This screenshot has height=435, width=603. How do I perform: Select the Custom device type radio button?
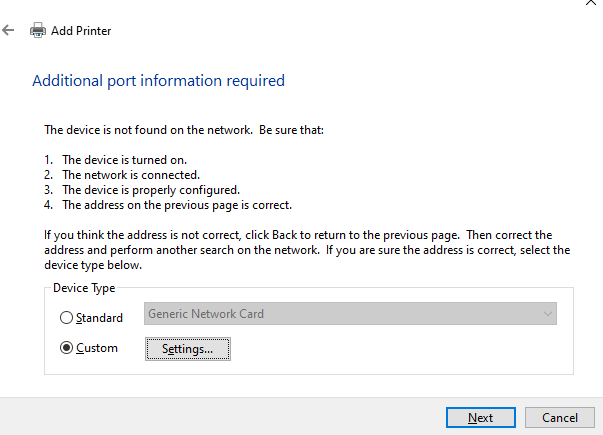tap(67, 348)
